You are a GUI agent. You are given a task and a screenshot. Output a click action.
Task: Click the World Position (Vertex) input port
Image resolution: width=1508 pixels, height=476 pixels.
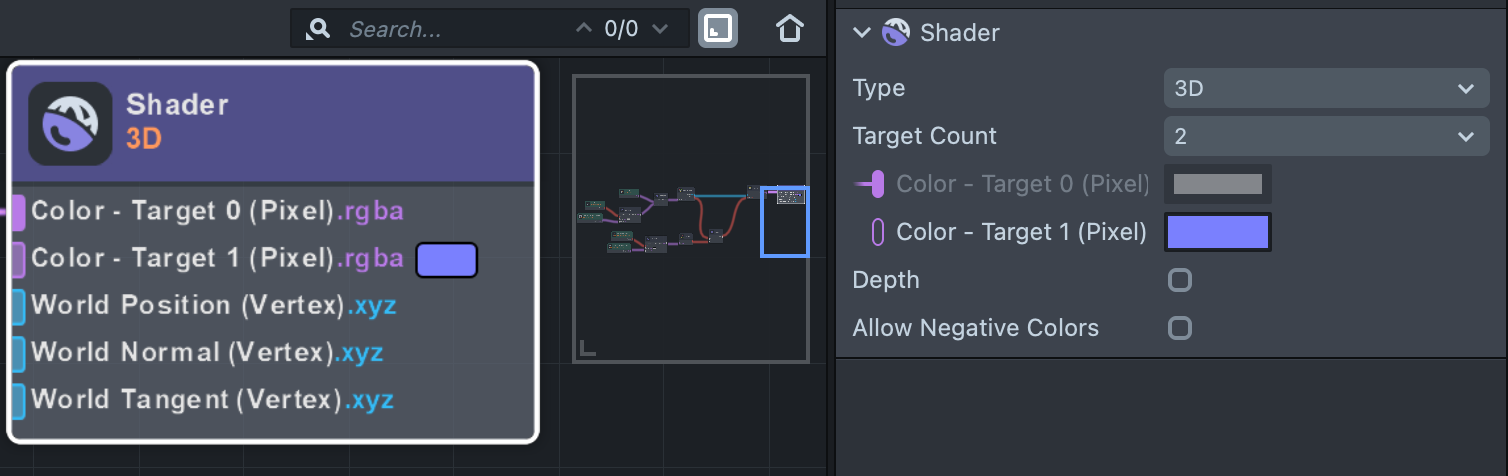(x=17, y=306)
